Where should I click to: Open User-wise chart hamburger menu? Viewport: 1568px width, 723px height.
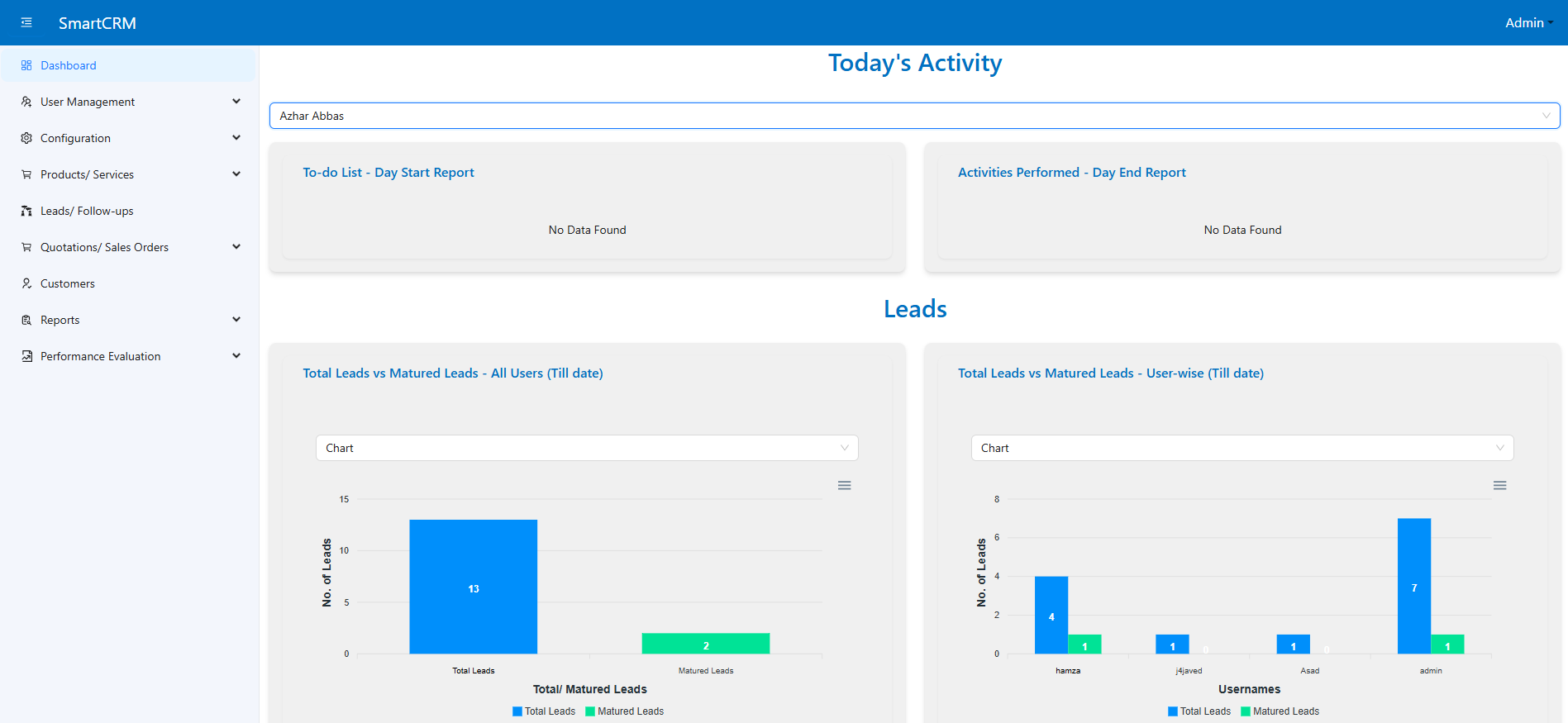(1499, 485)
